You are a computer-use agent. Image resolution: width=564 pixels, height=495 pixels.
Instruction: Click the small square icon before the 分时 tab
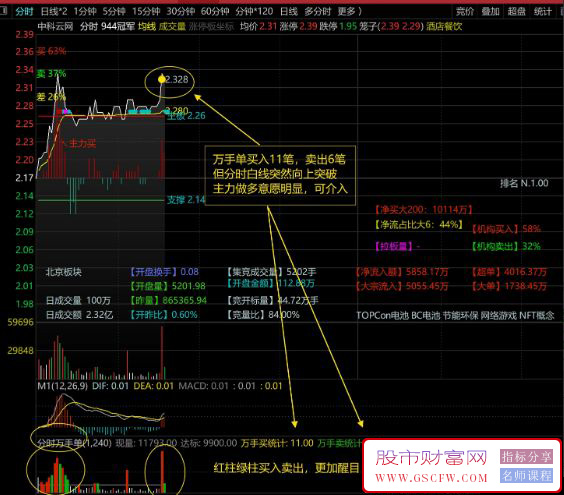point(3,11)
